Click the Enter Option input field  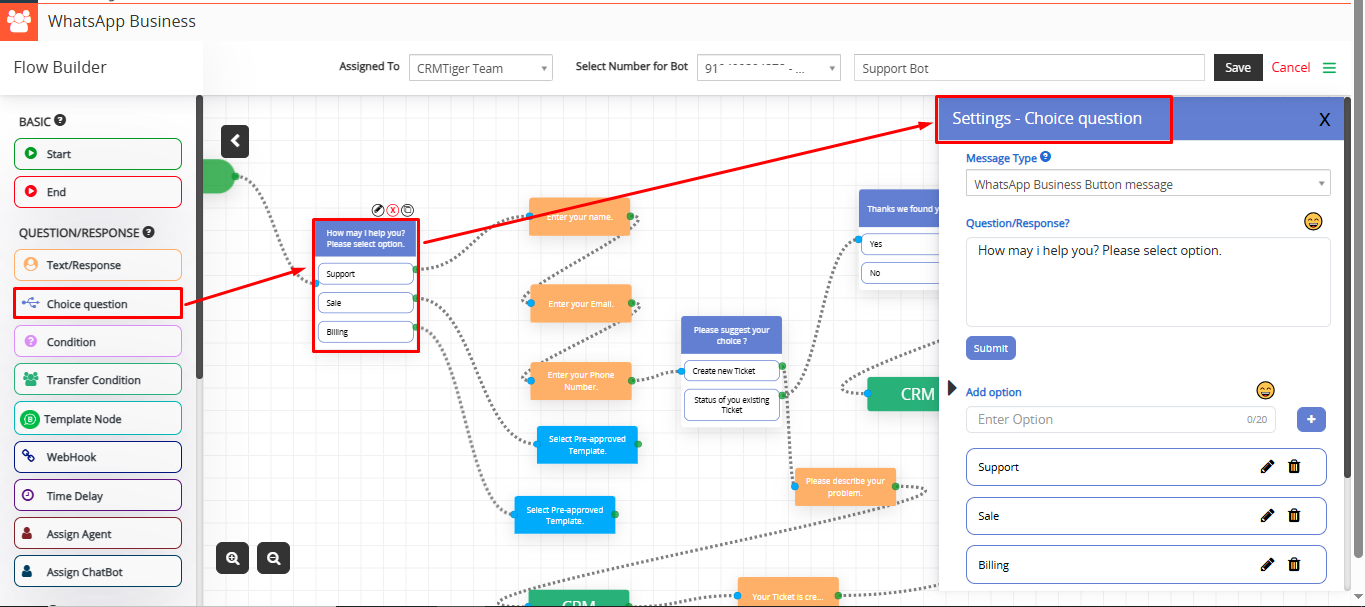coord(1121,420)
